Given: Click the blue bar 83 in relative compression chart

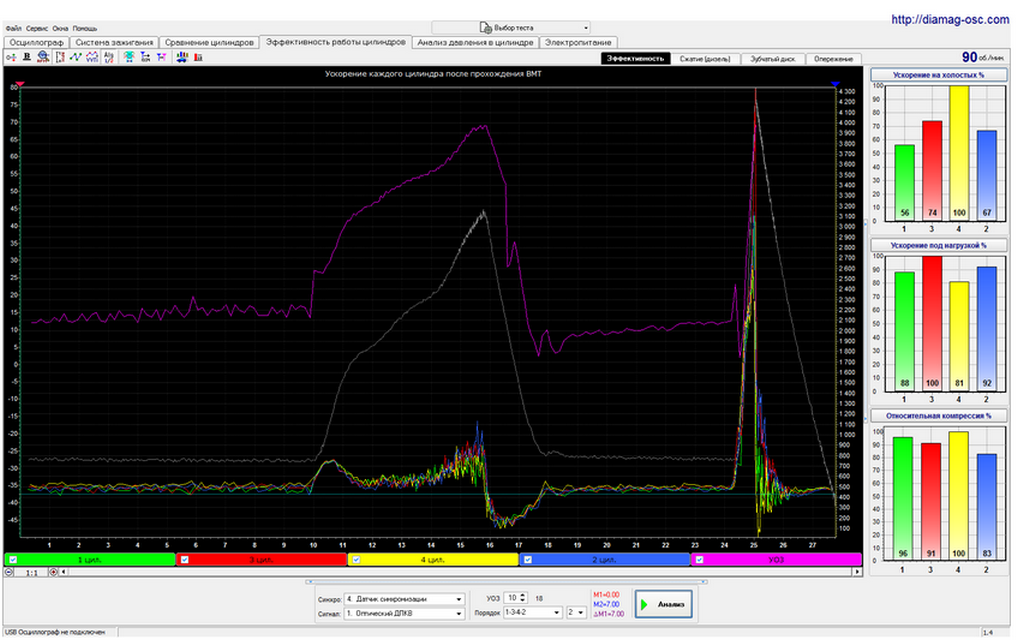Looking at the screenshot, I should click(987, 507).
